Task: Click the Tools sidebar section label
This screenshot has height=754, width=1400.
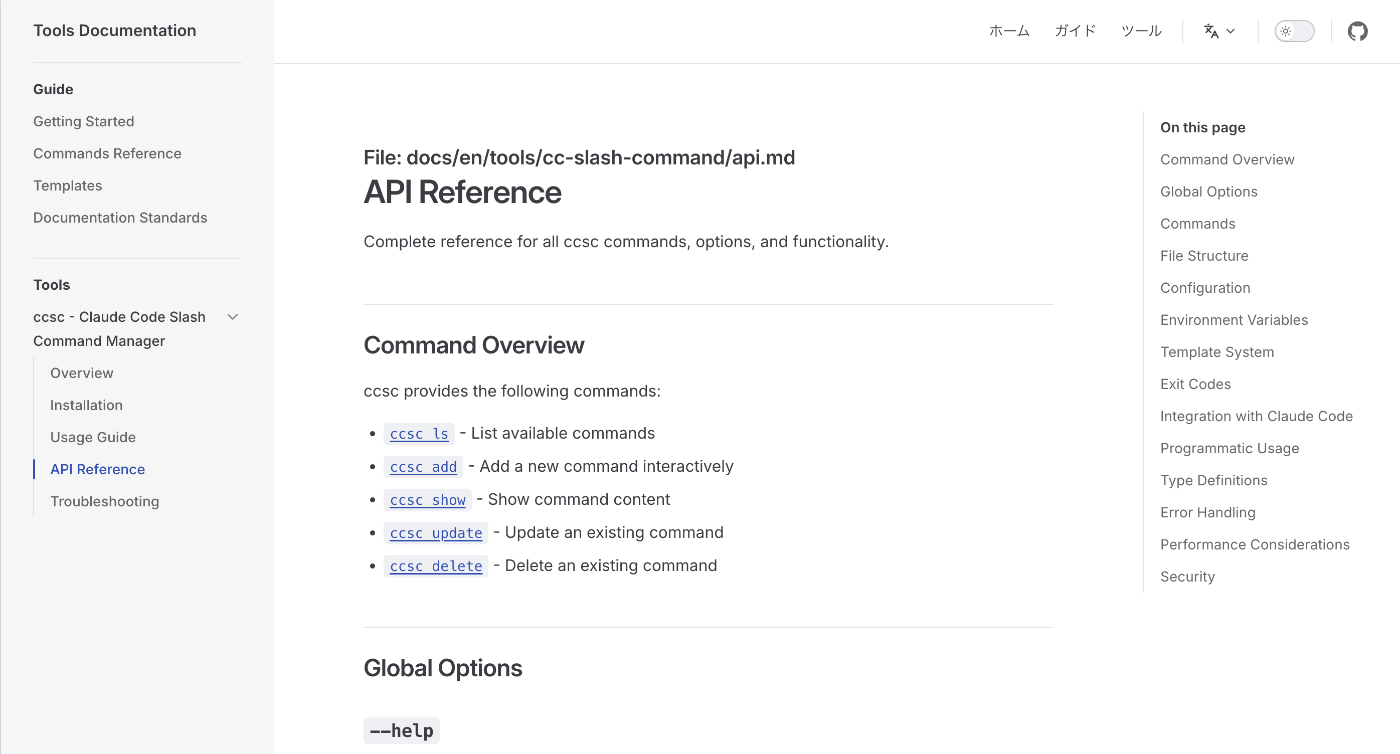Action: 52,285
